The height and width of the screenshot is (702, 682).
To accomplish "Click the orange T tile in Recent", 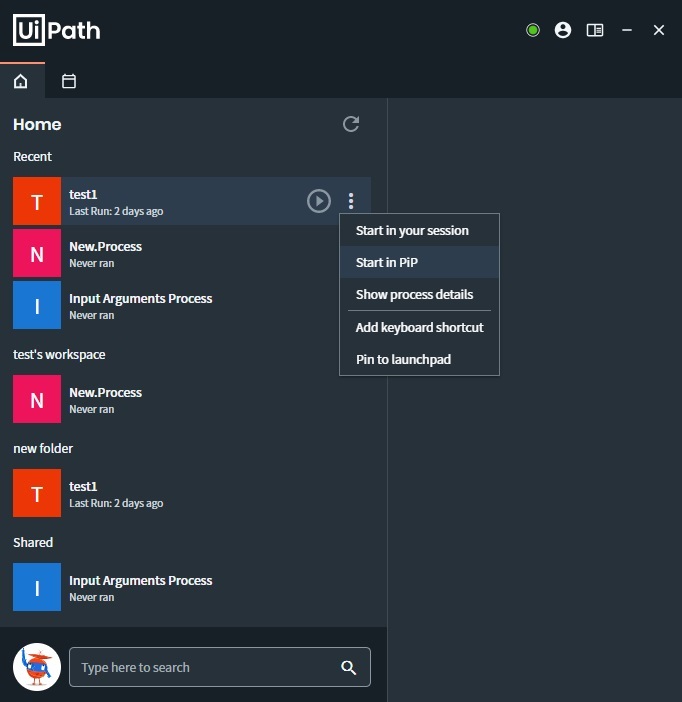I will point(37,201).
